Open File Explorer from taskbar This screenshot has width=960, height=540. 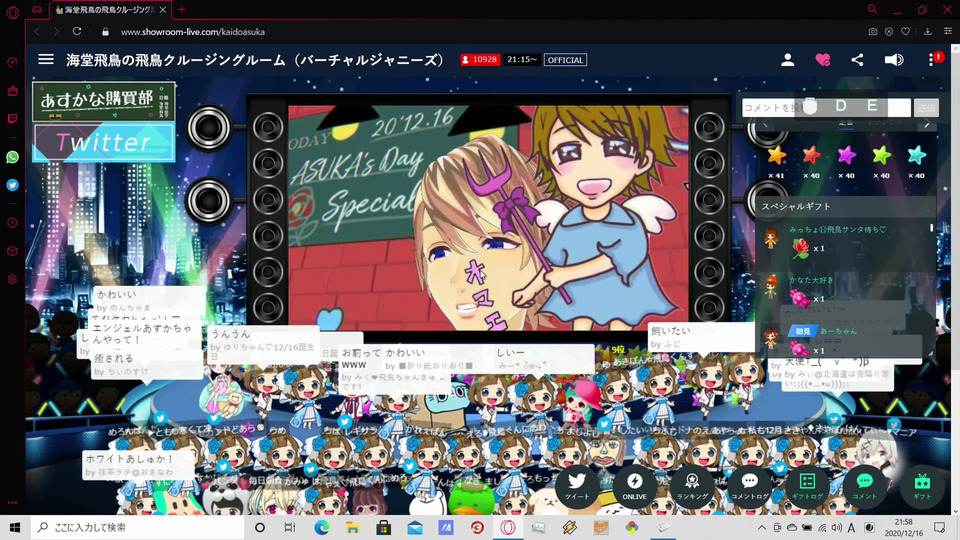click(x=353, y=527)
